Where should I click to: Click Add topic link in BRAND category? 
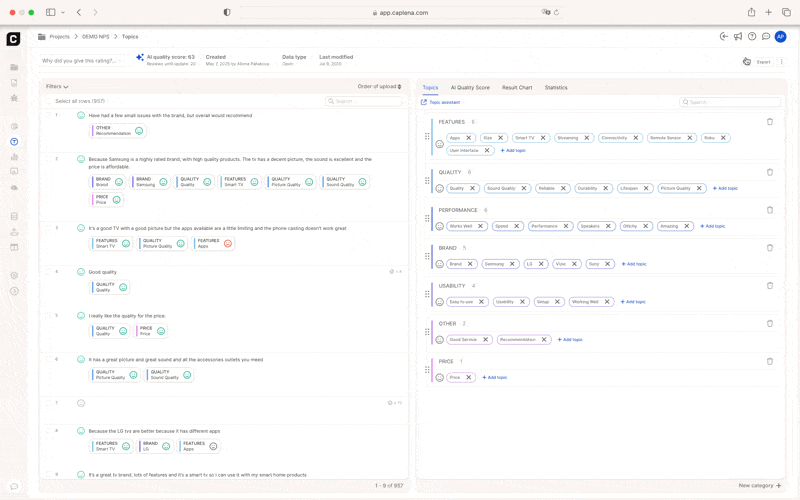tap(634, 264)
